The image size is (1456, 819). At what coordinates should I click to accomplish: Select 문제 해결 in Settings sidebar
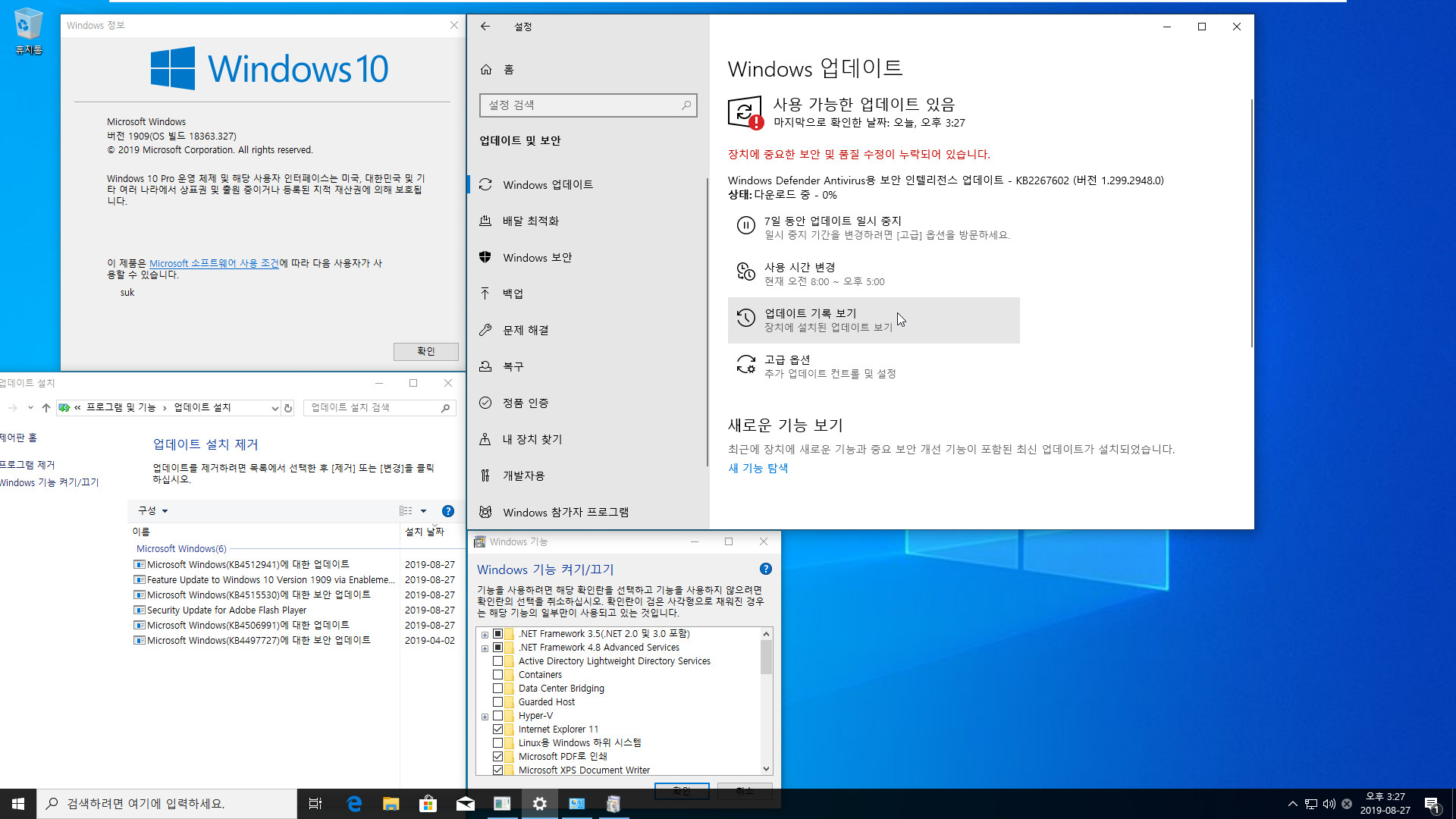point(587,331)
